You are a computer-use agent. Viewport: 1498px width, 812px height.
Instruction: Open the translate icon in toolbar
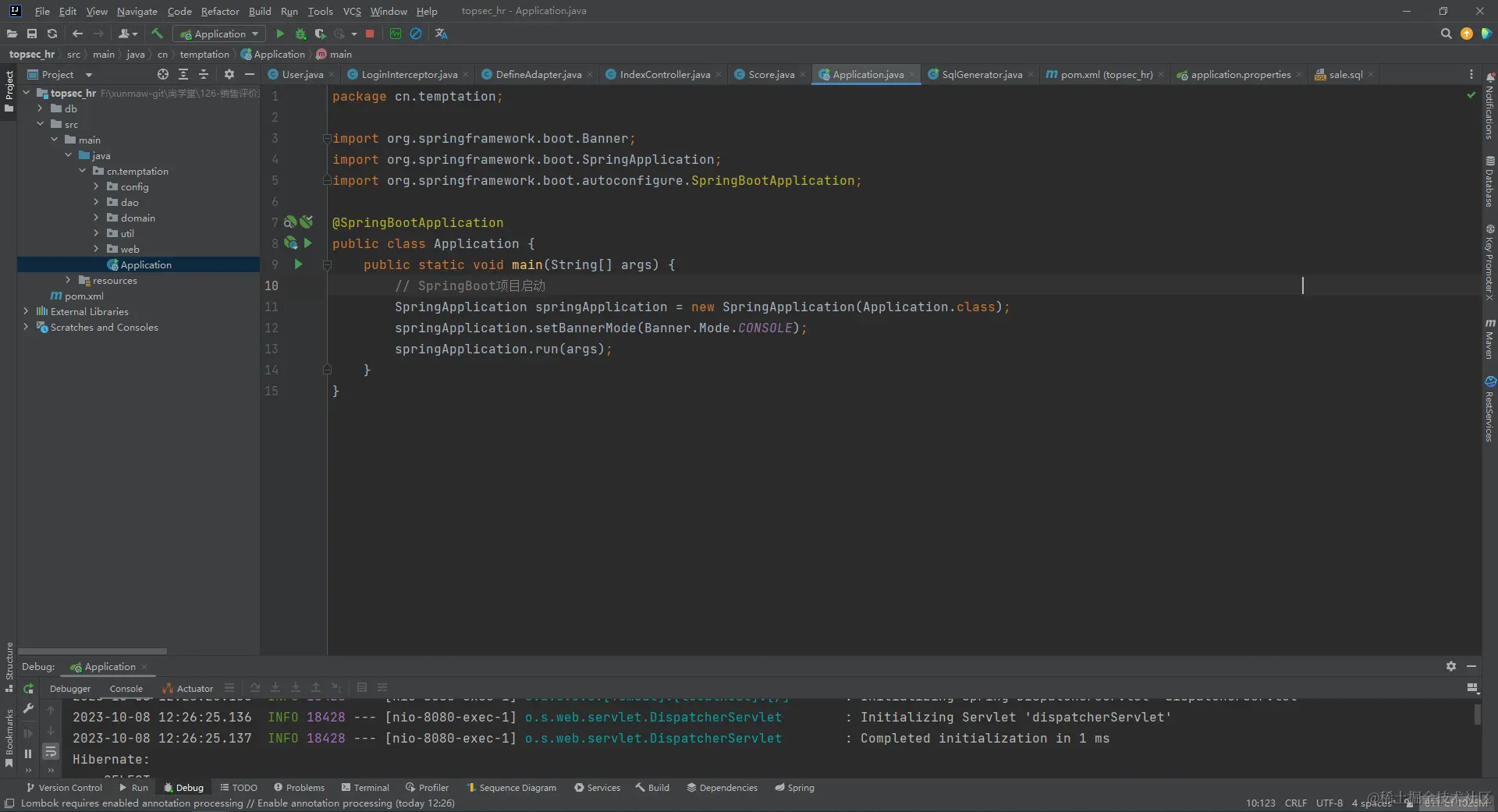point(441,34)
